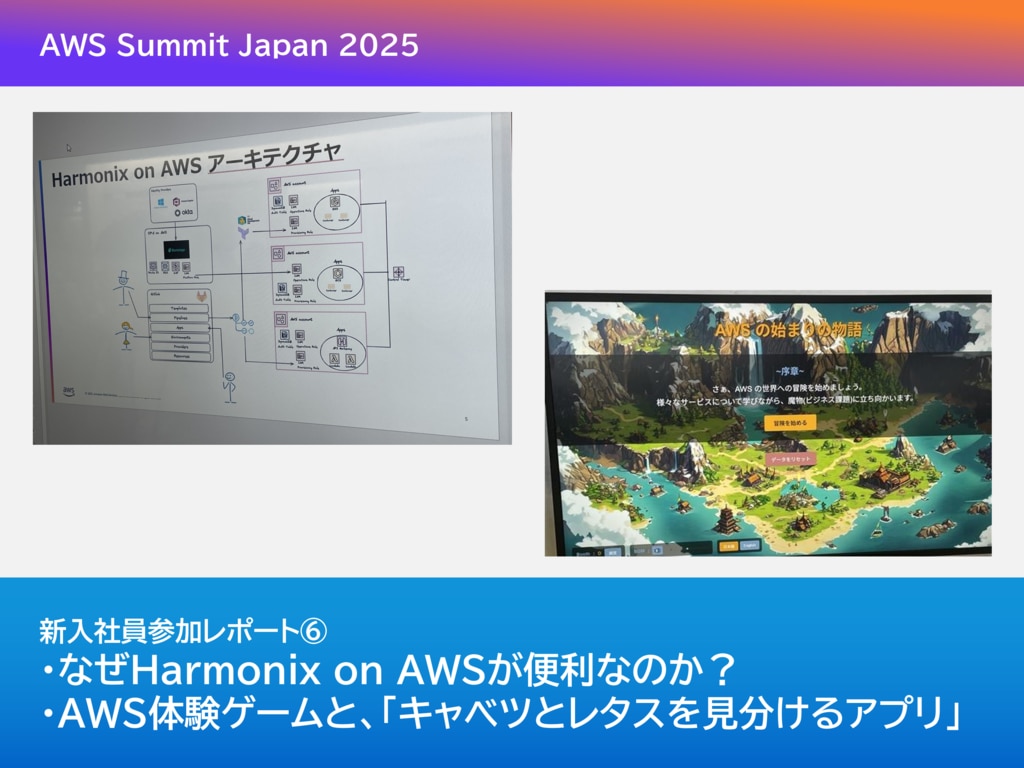1024x768 pixels.
Task: Open the AWS adventure game photo
Action: pos(768,424)
